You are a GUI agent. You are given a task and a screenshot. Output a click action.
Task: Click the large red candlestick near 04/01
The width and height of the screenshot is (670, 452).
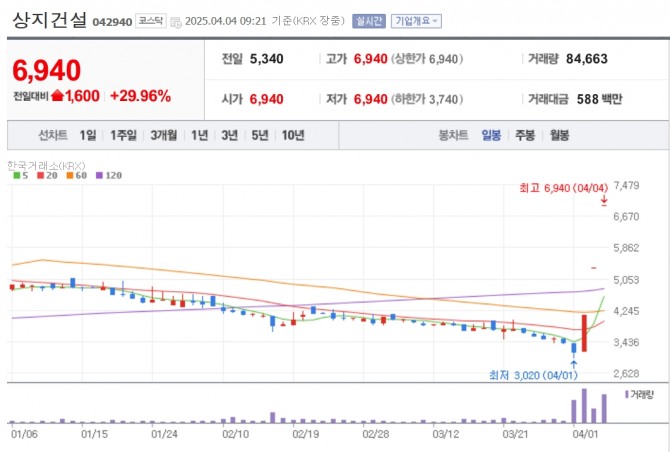(584, 333)
